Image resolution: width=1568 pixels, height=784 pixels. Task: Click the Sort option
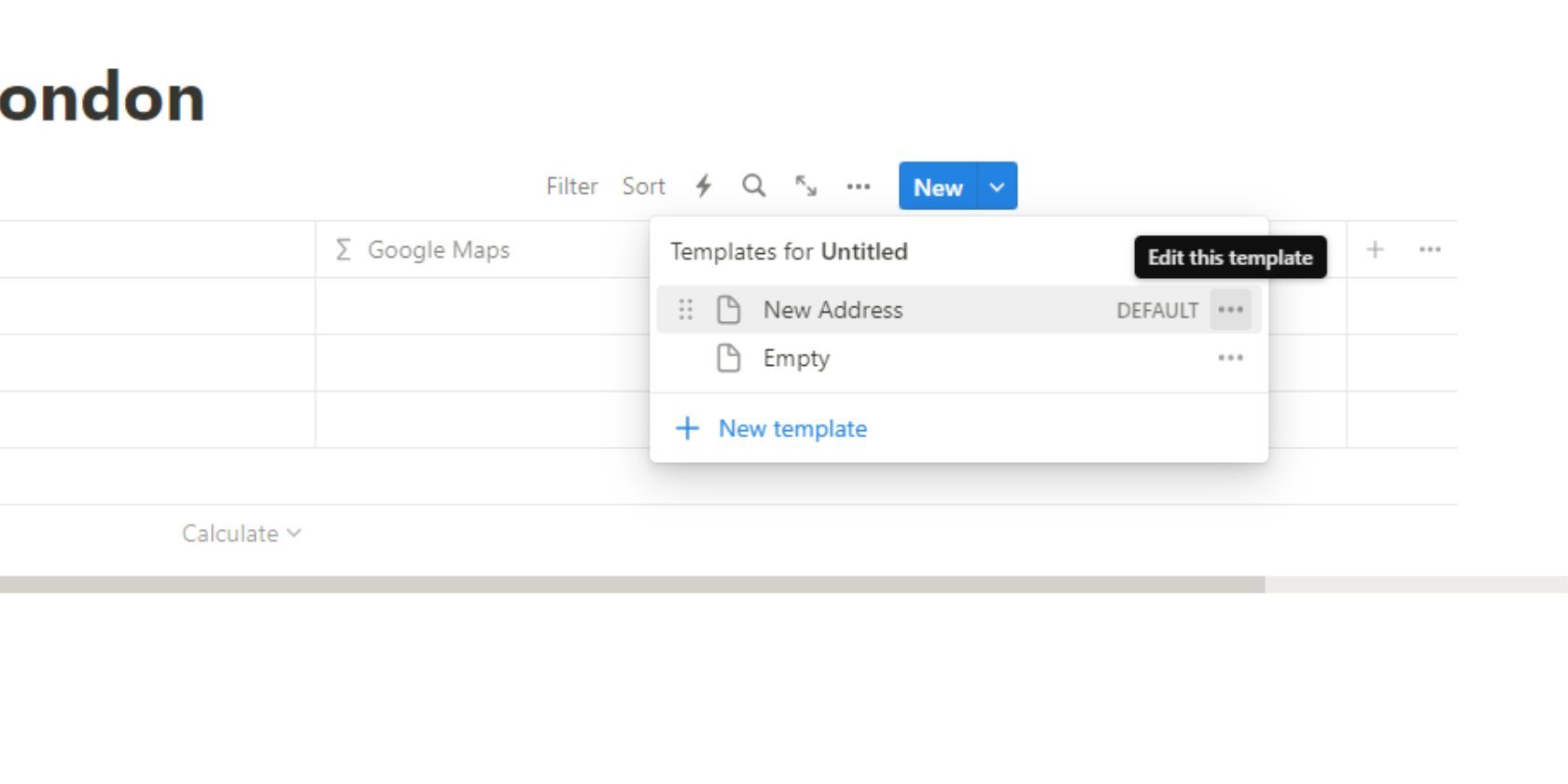pyautogui.click(x=643, y=187)
